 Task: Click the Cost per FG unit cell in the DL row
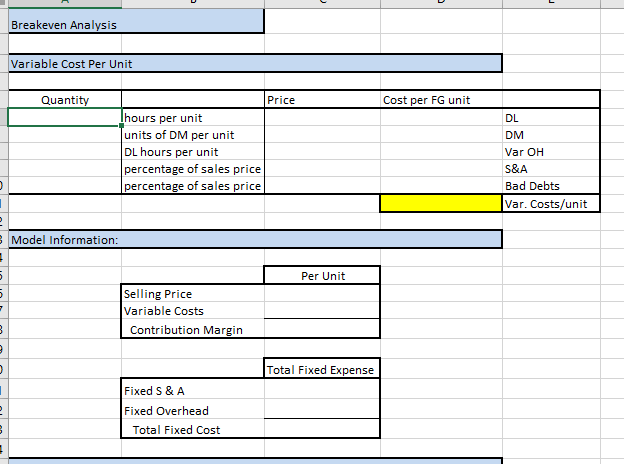point(441,118)
